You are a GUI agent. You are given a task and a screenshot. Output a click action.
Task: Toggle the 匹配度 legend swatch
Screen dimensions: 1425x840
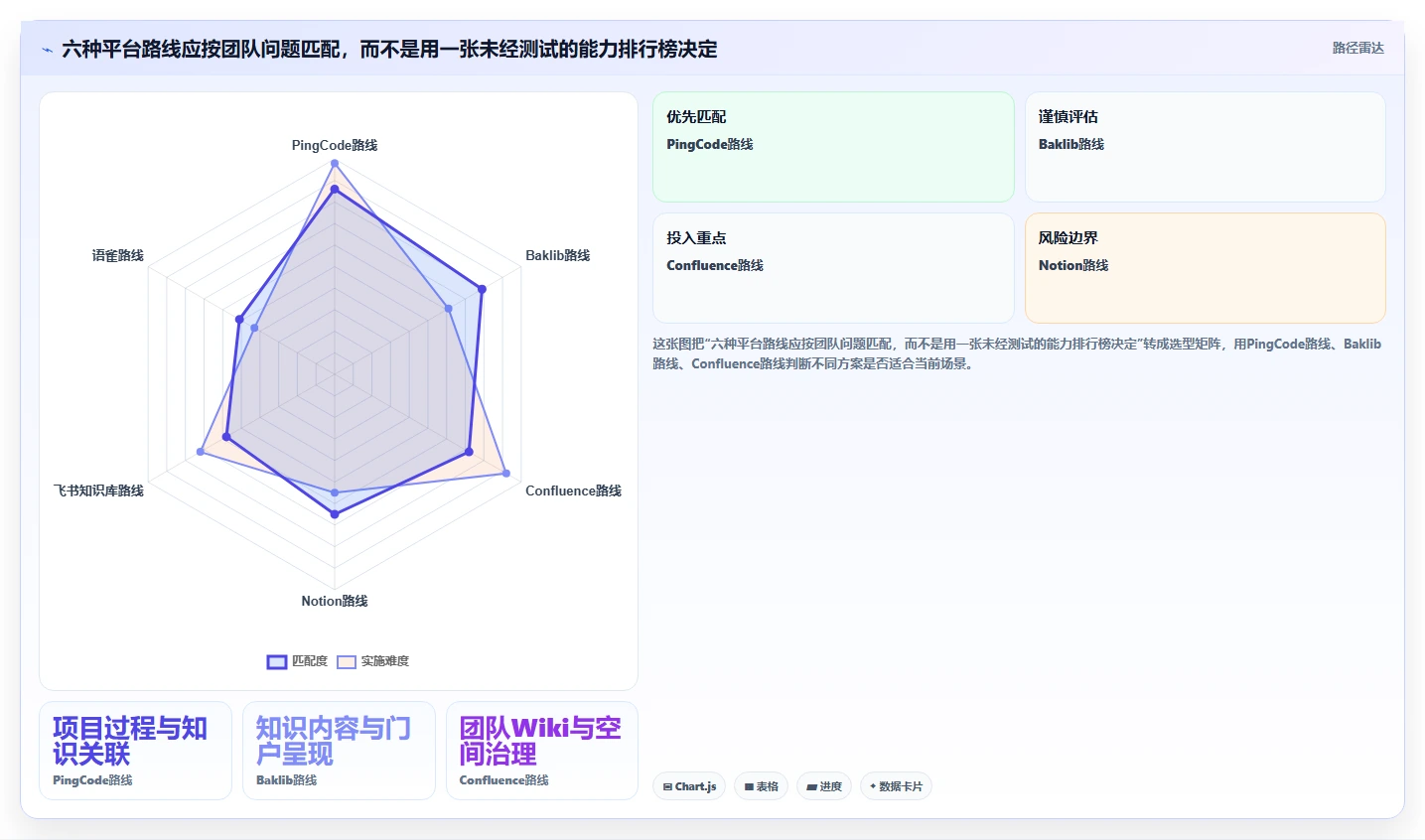coord(277,661)
